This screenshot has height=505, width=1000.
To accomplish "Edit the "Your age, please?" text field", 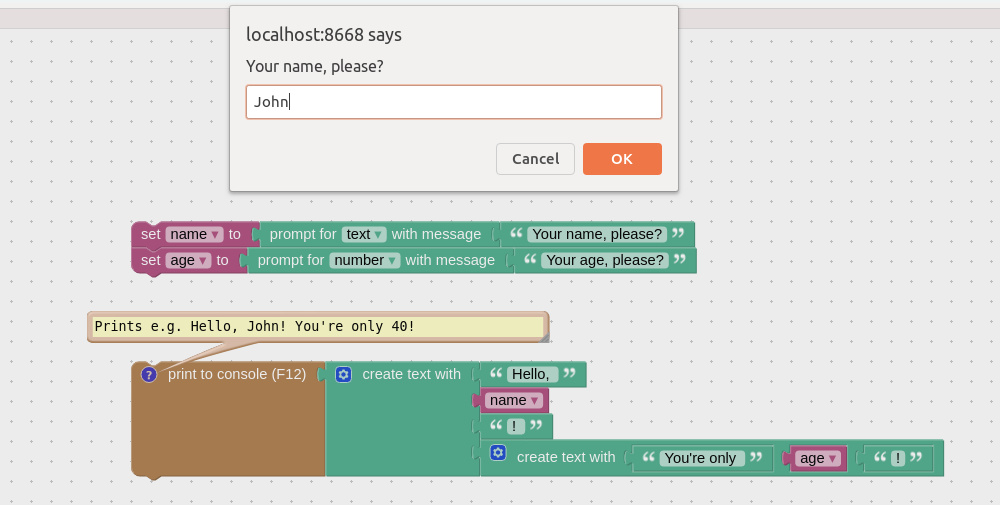I will click(x=605, y=260).
